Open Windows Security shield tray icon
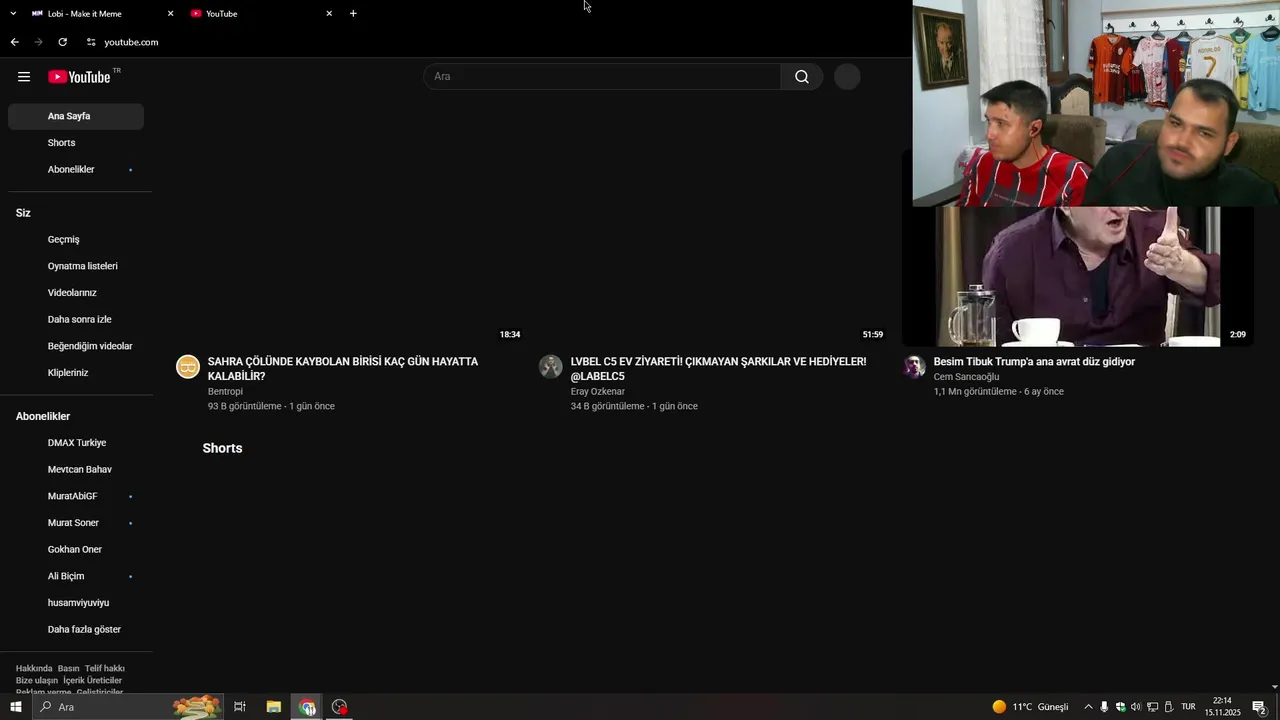 pos(1120,707)
